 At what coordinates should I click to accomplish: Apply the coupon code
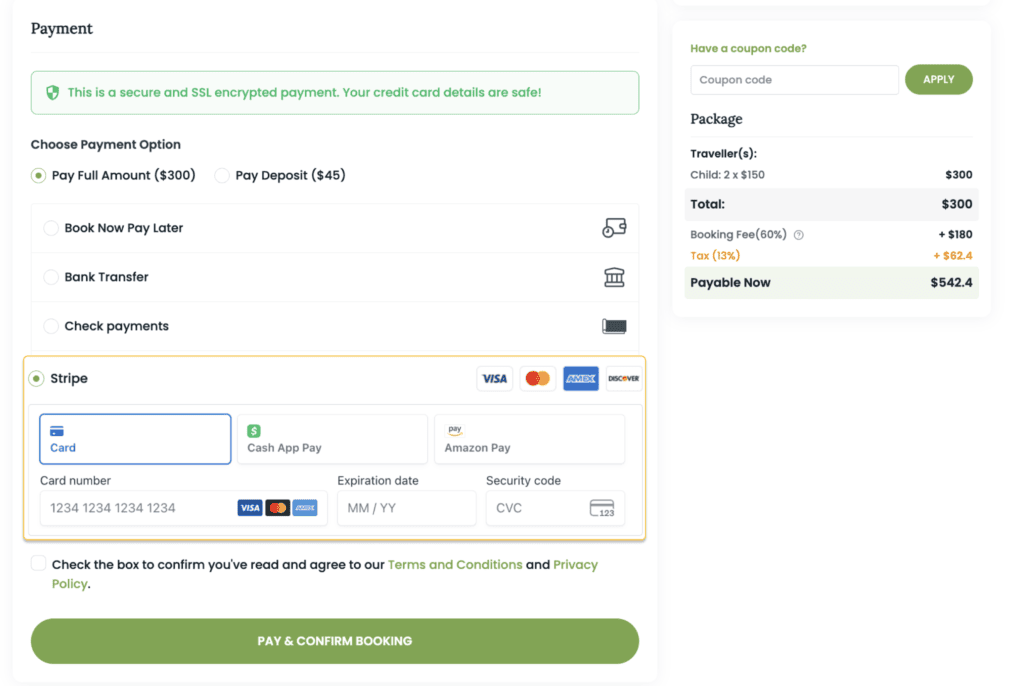click(938, 80)
